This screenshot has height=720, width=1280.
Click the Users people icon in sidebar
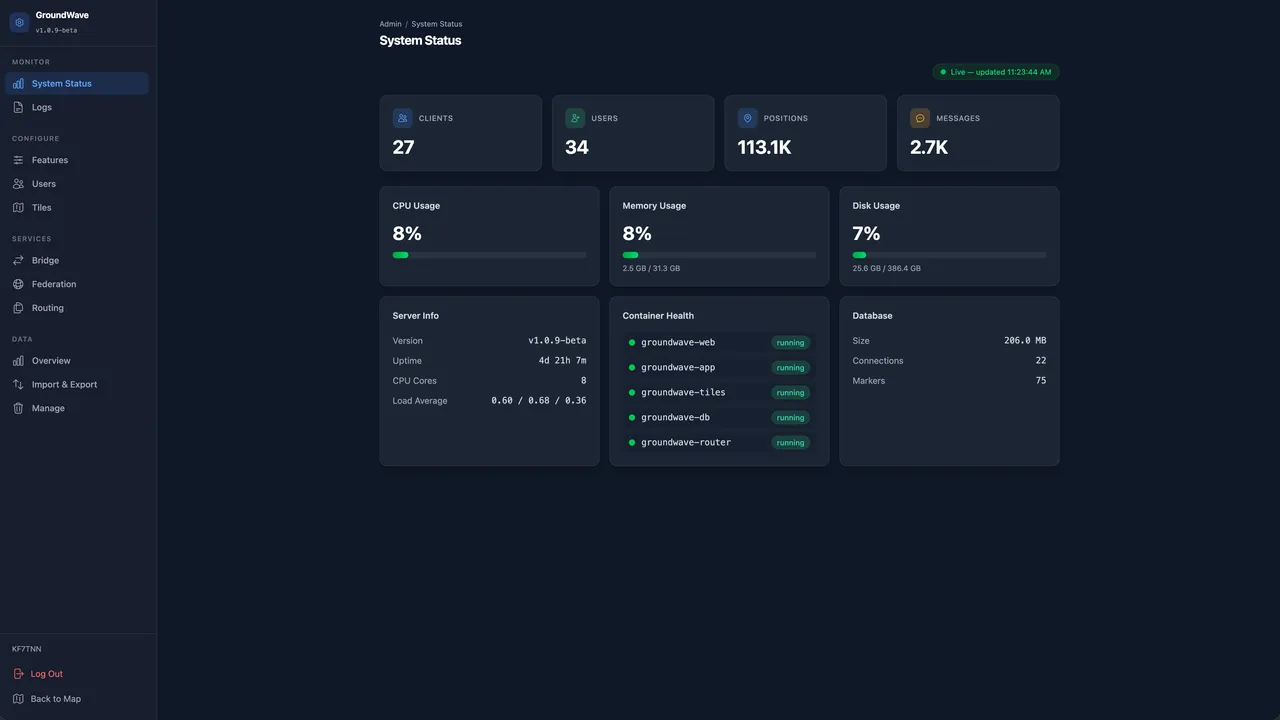pyautogui.click(x=18, y=184)
